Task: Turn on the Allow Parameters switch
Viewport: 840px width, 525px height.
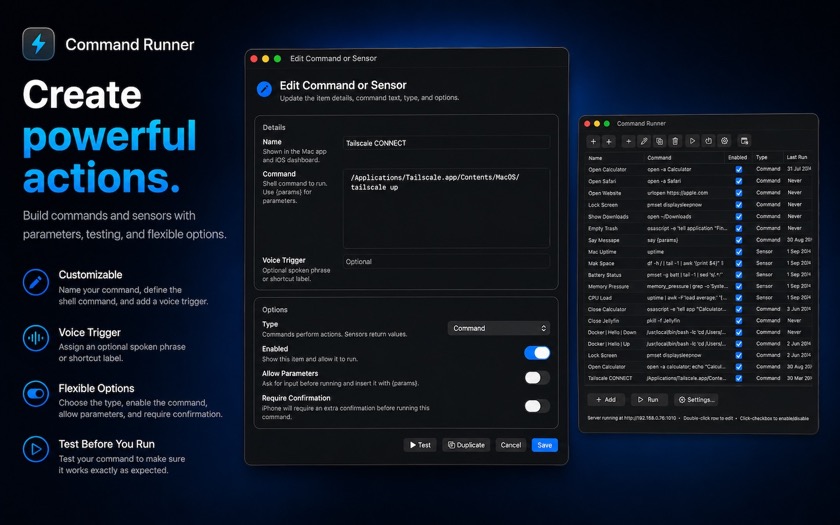Action: pos(537,378)
